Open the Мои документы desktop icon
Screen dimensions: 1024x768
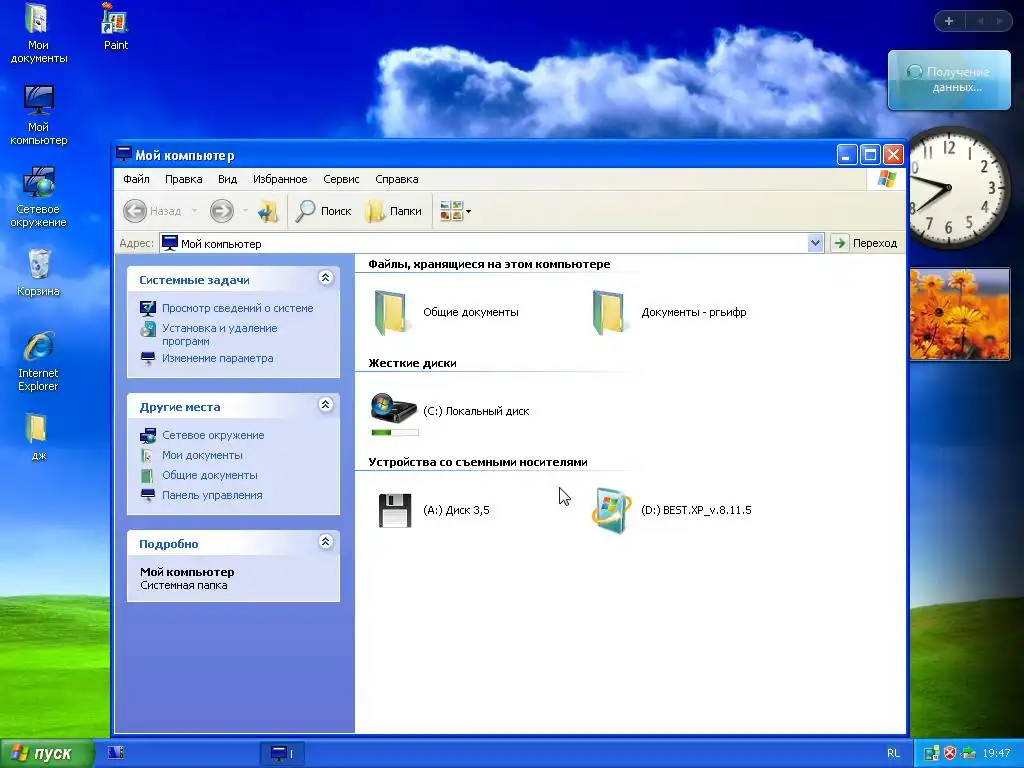point(38,33)
